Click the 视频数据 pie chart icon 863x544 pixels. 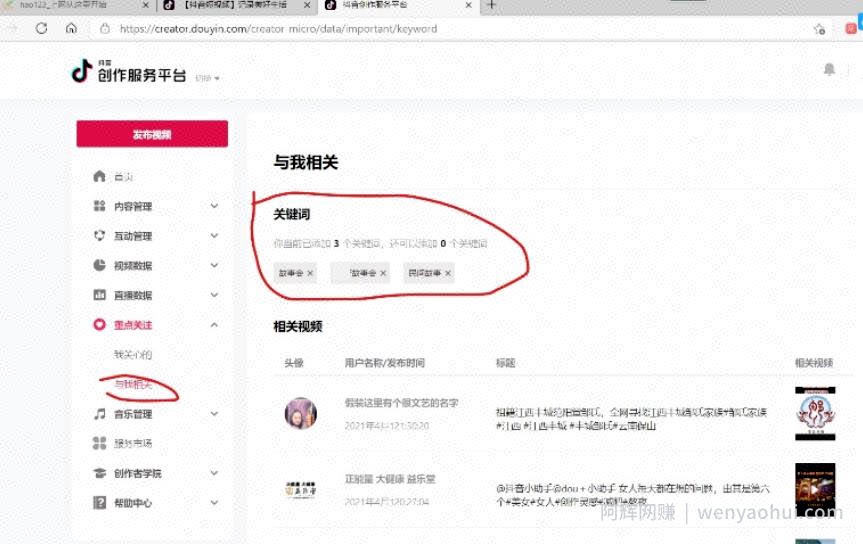[x=99, y=265]
